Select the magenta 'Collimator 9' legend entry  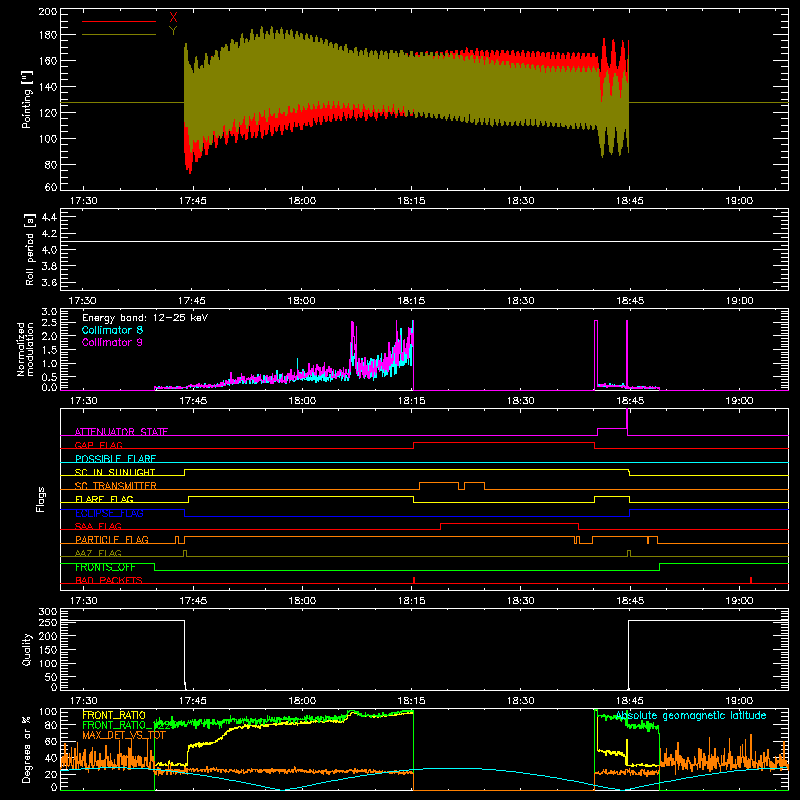coord(112,342)
